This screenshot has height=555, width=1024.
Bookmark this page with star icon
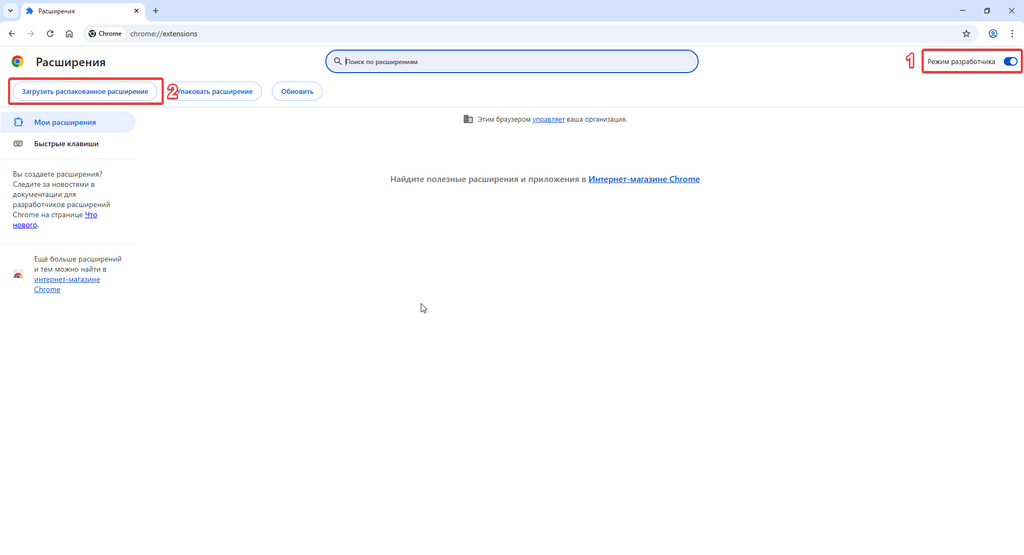[966, 33]
